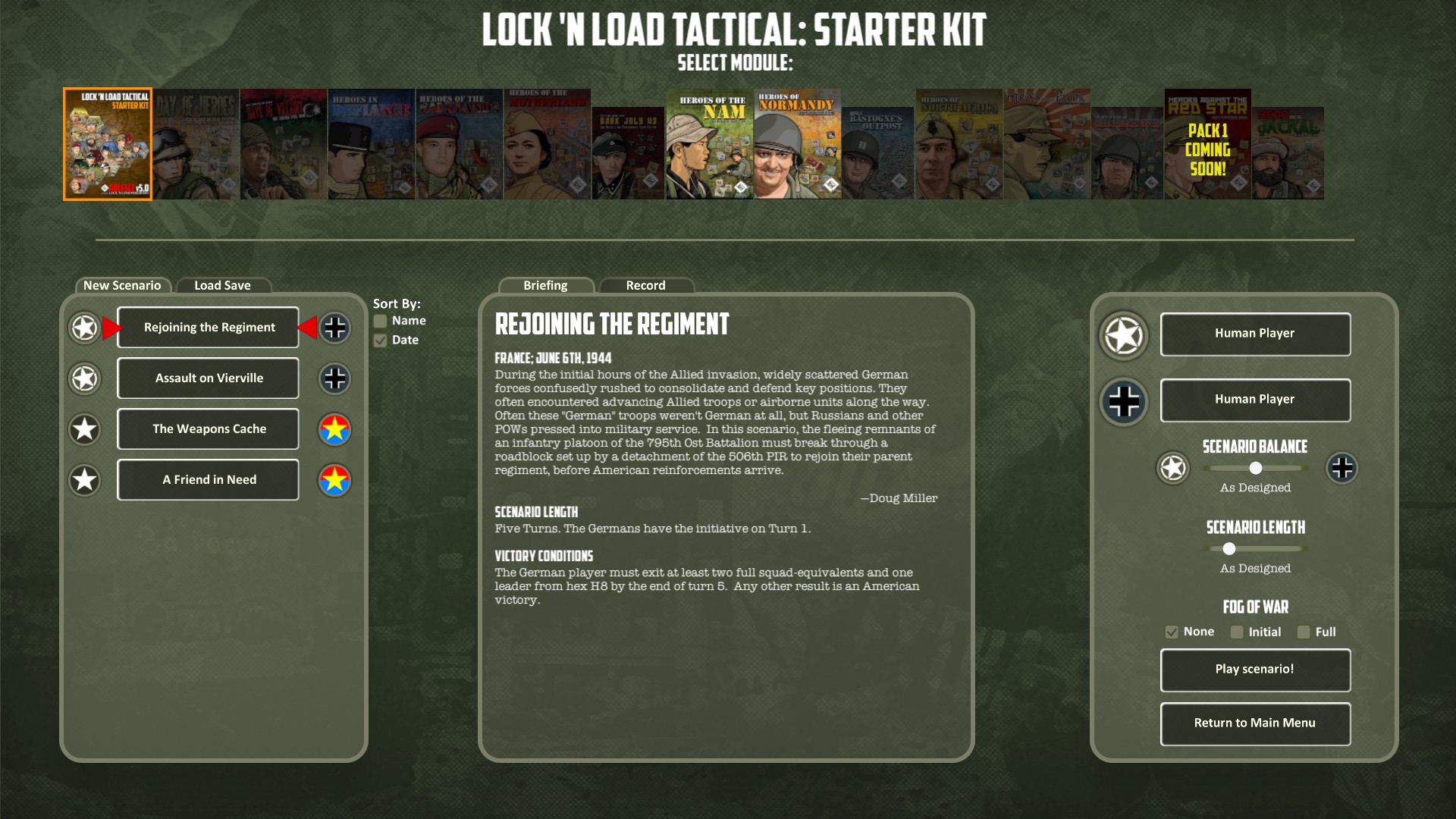1456x819 pixels.
Task: Select the Heroes of the Nam module
Action: point(710,144)
